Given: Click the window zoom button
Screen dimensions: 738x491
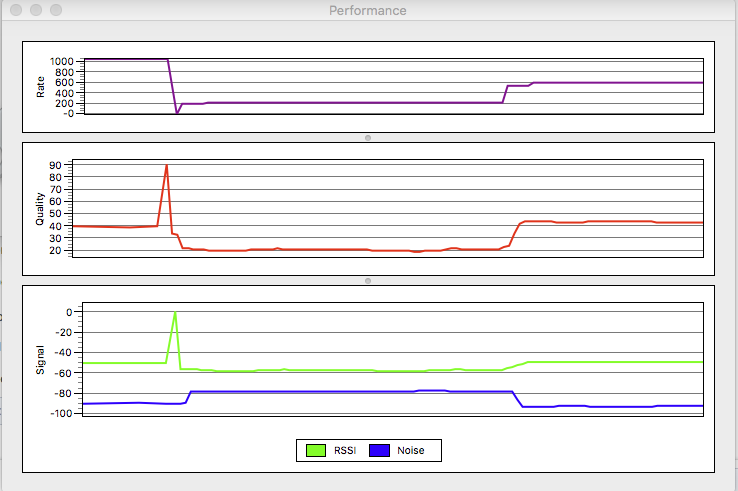Looking at the screenshot, I should click(x=56, y=10).
